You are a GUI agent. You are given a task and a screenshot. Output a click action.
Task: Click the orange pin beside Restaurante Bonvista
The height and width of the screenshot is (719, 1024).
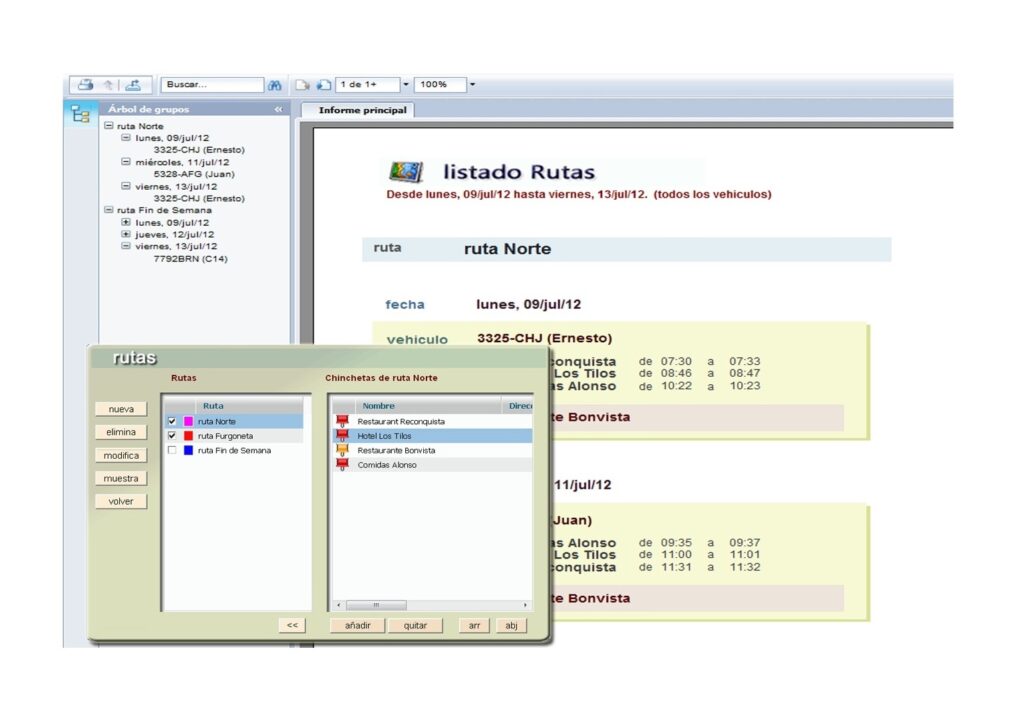point(342,451)
